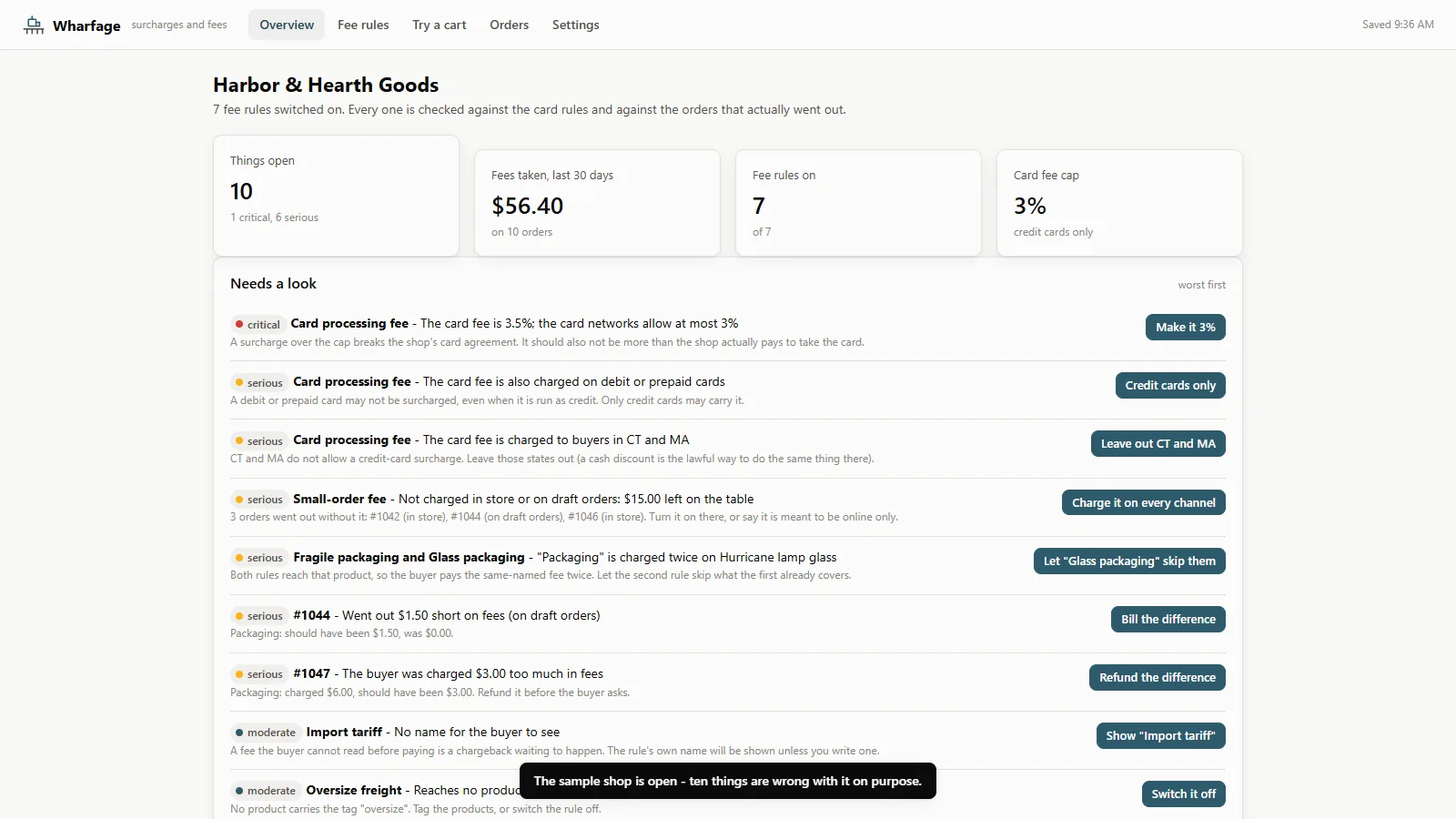Go to the Orders tab
The width and height of the screenshot is (1456, 819).
[x=509, y=25]
